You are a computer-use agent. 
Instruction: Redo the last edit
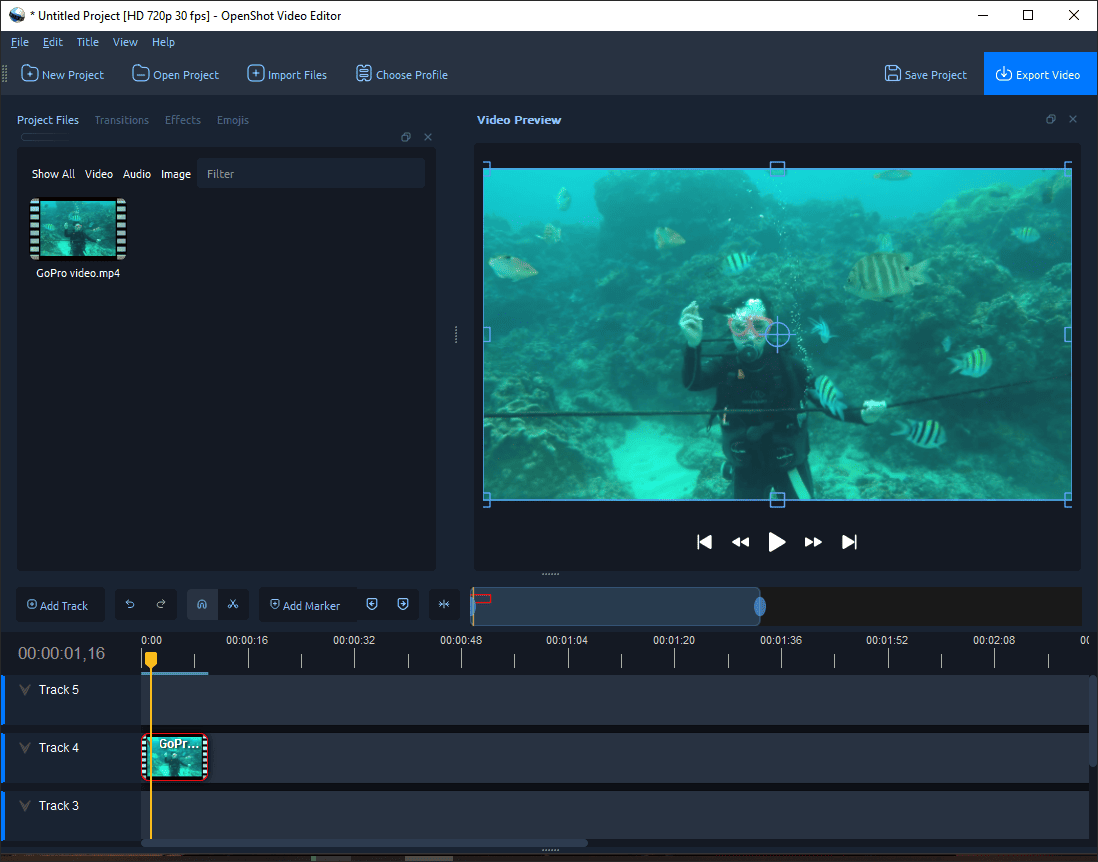(159, 604)
